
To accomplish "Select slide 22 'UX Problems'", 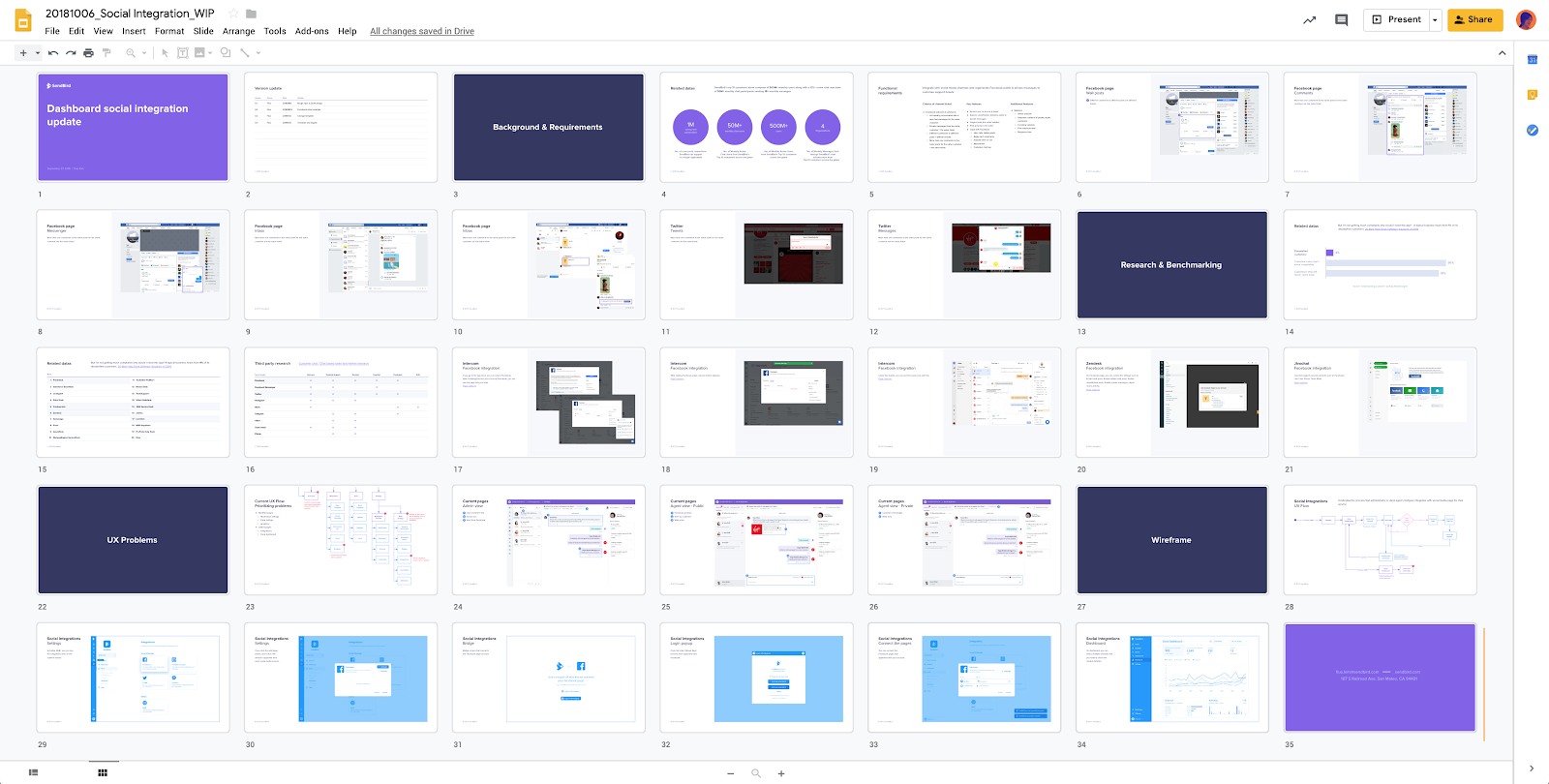I will point(134,540).
